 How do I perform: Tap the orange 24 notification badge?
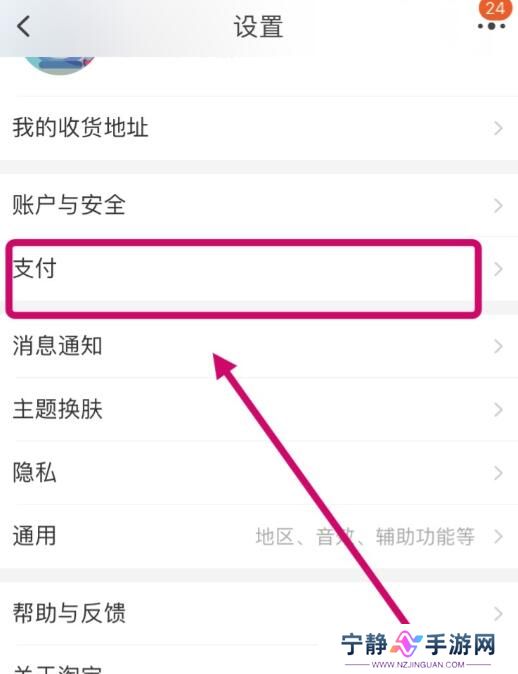point(495,9)
